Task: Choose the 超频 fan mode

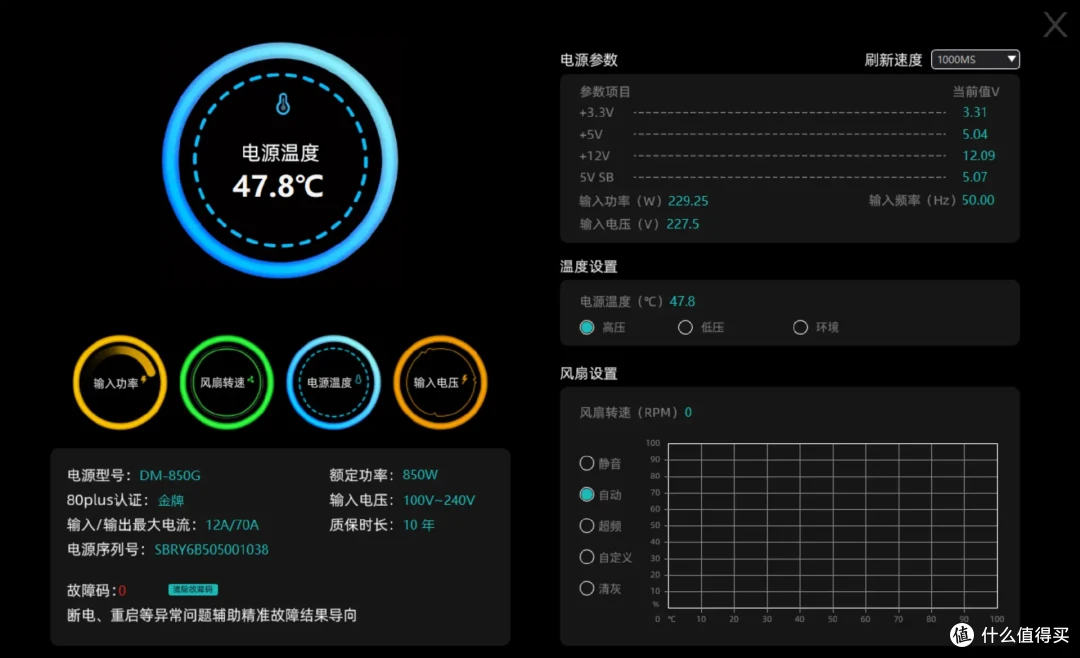Action: 587,526
